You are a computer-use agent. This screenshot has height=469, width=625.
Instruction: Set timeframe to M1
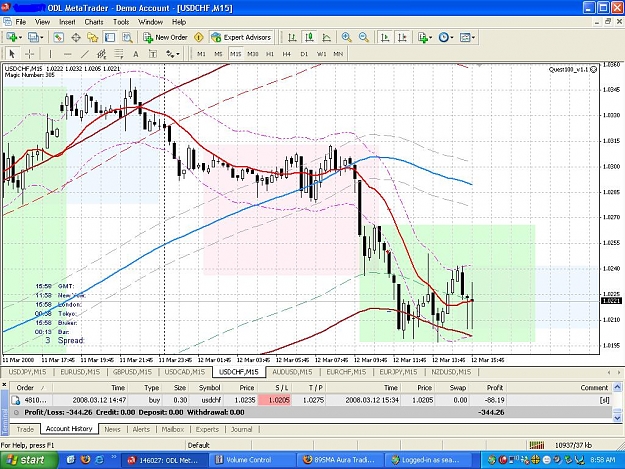tap(201, 54)
